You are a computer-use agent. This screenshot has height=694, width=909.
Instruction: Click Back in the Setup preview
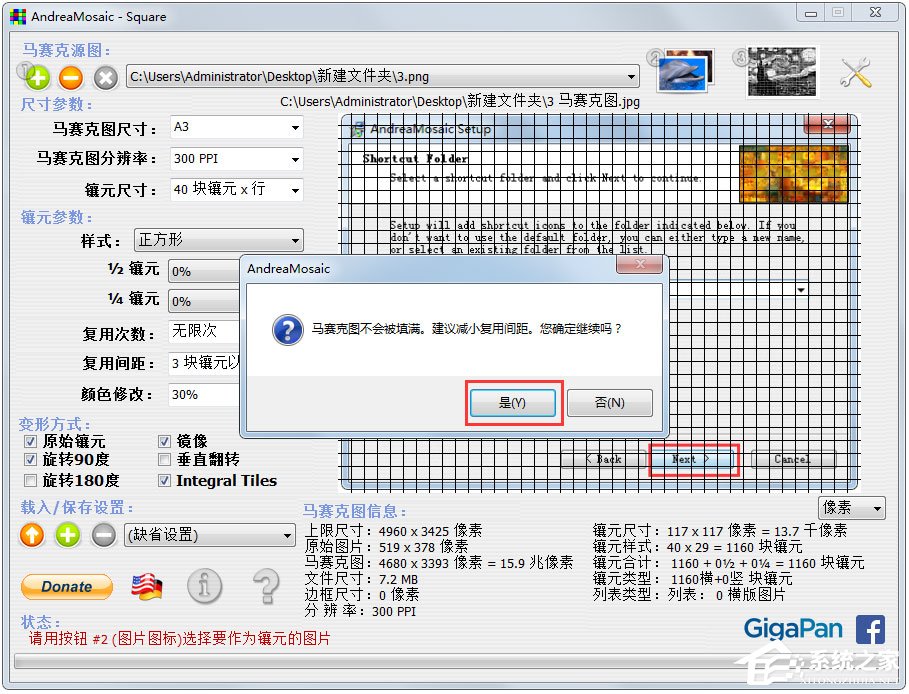click(x=603, y=460)
